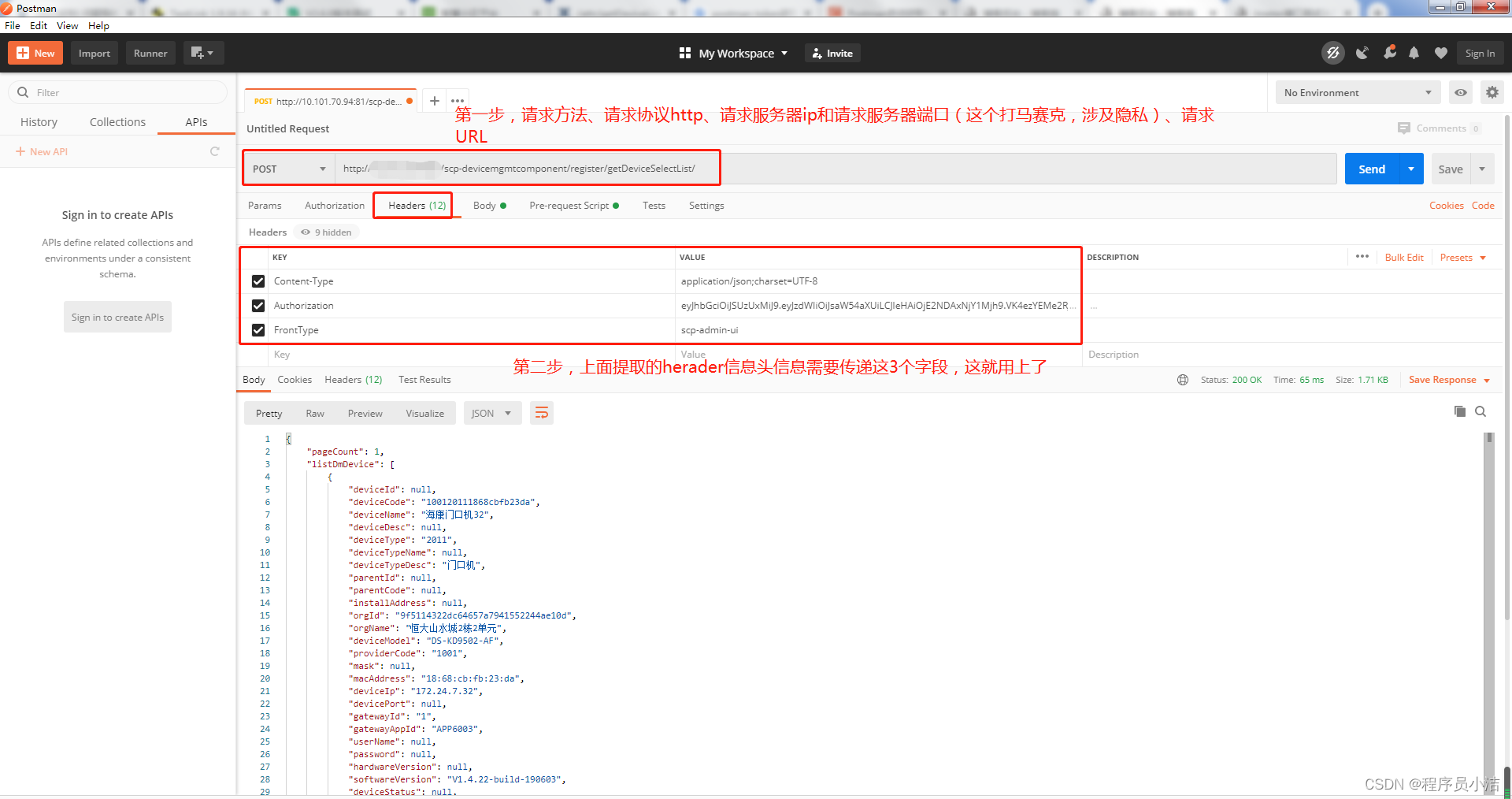Open Save Response dropdown
Screen dimensions: 1512x799
pyautogui.click(x=1449, y=380)
